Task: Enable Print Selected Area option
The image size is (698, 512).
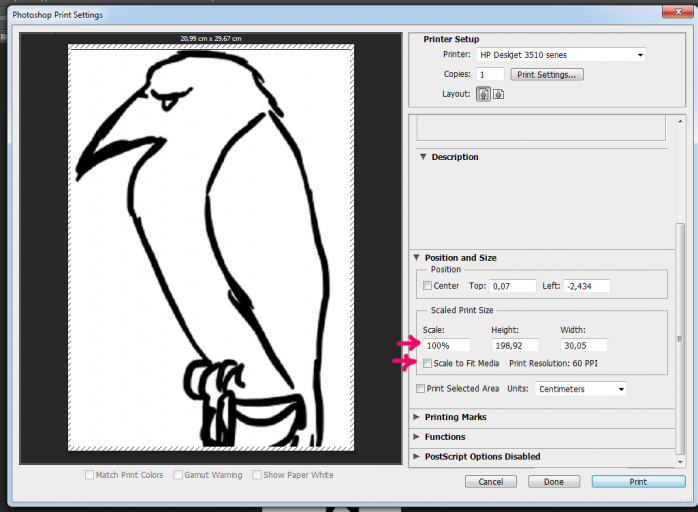Action: [420, 388]
